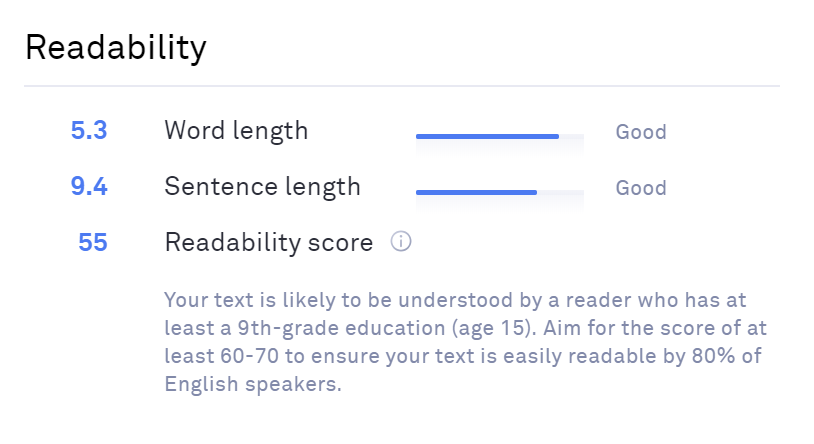The image size is (814, 444).
Task: Click the '80% of' text in description
Action: point(727,356)
